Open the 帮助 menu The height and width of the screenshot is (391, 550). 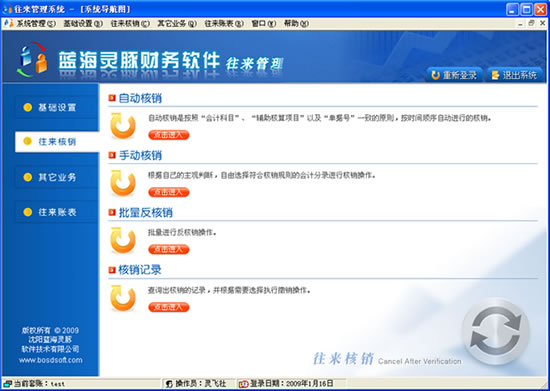click(x=296, y=24)
